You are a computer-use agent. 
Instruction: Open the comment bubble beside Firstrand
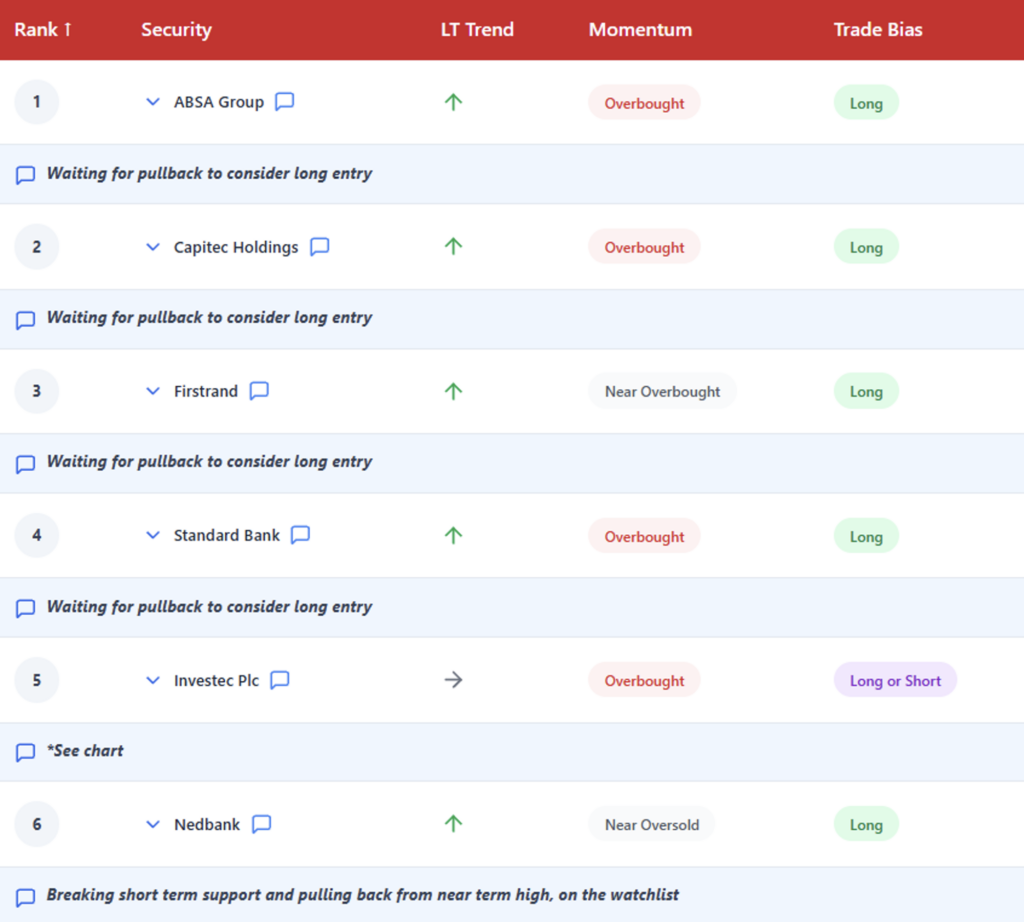[x=259, y=391]
